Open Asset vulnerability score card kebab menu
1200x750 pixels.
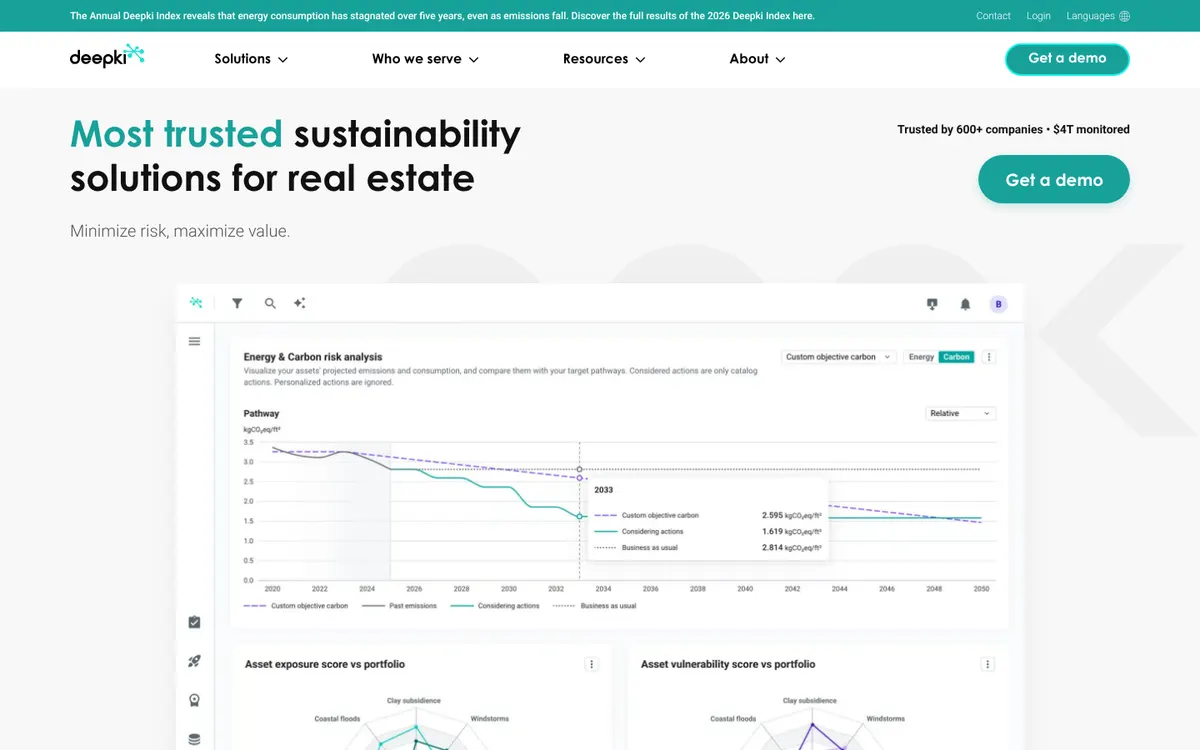click(x=988, y=664)
